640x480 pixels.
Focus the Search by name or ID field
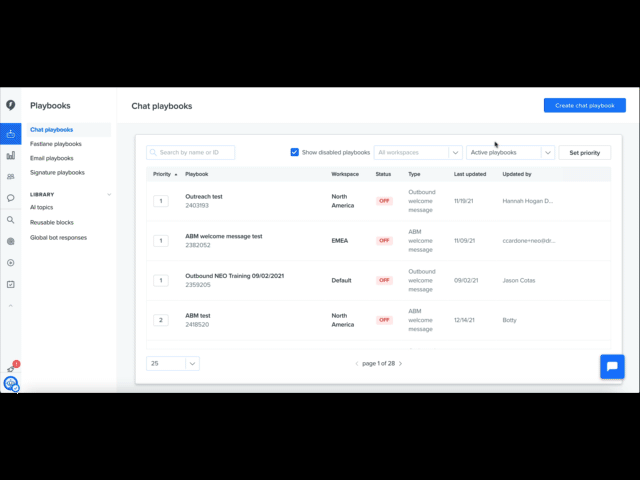(191, 153)
